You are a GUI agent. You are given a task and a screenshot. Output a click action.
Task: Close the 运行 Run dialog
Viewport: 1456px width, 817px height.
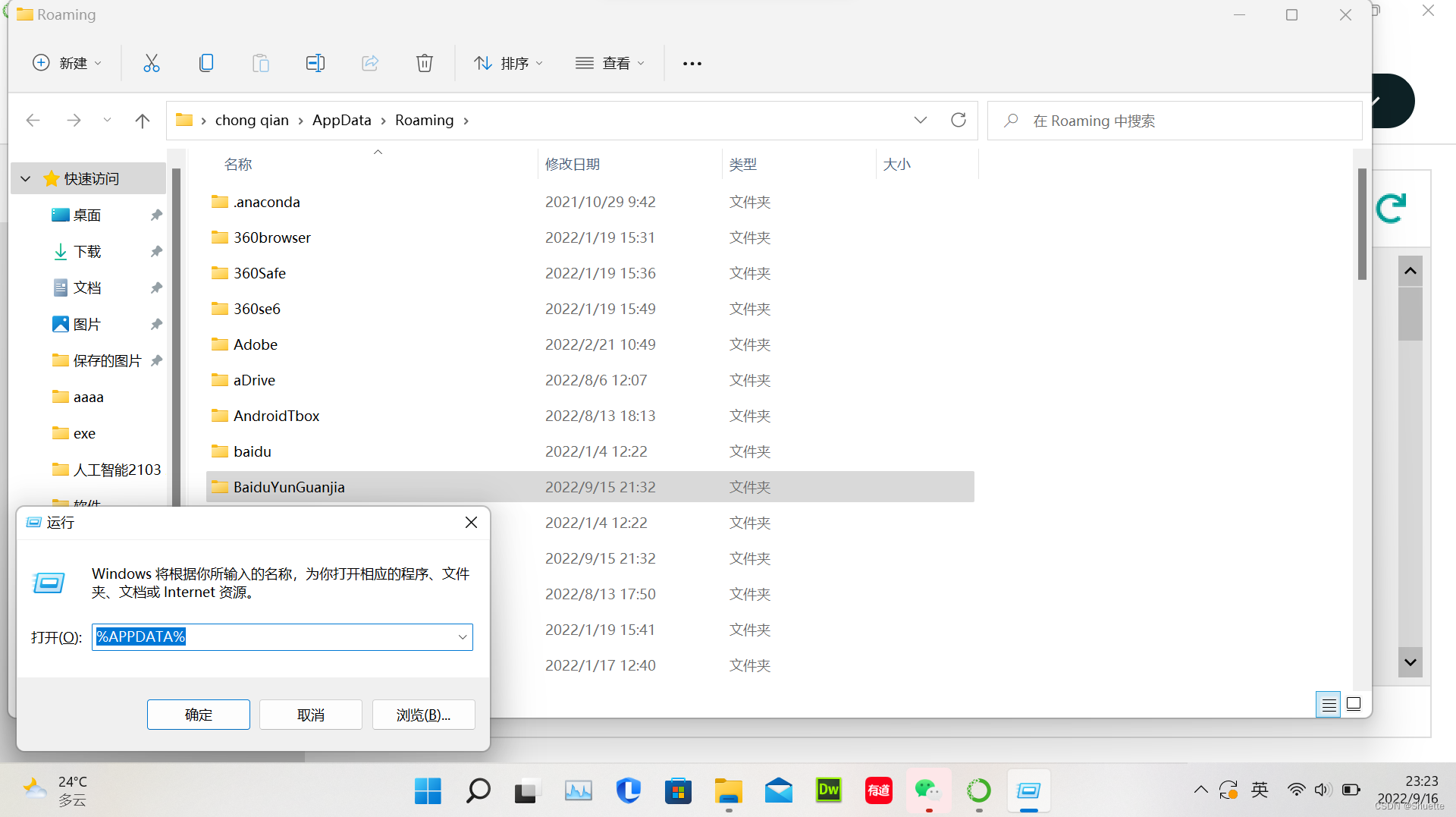pyautogui.click(x=471, y=523)
